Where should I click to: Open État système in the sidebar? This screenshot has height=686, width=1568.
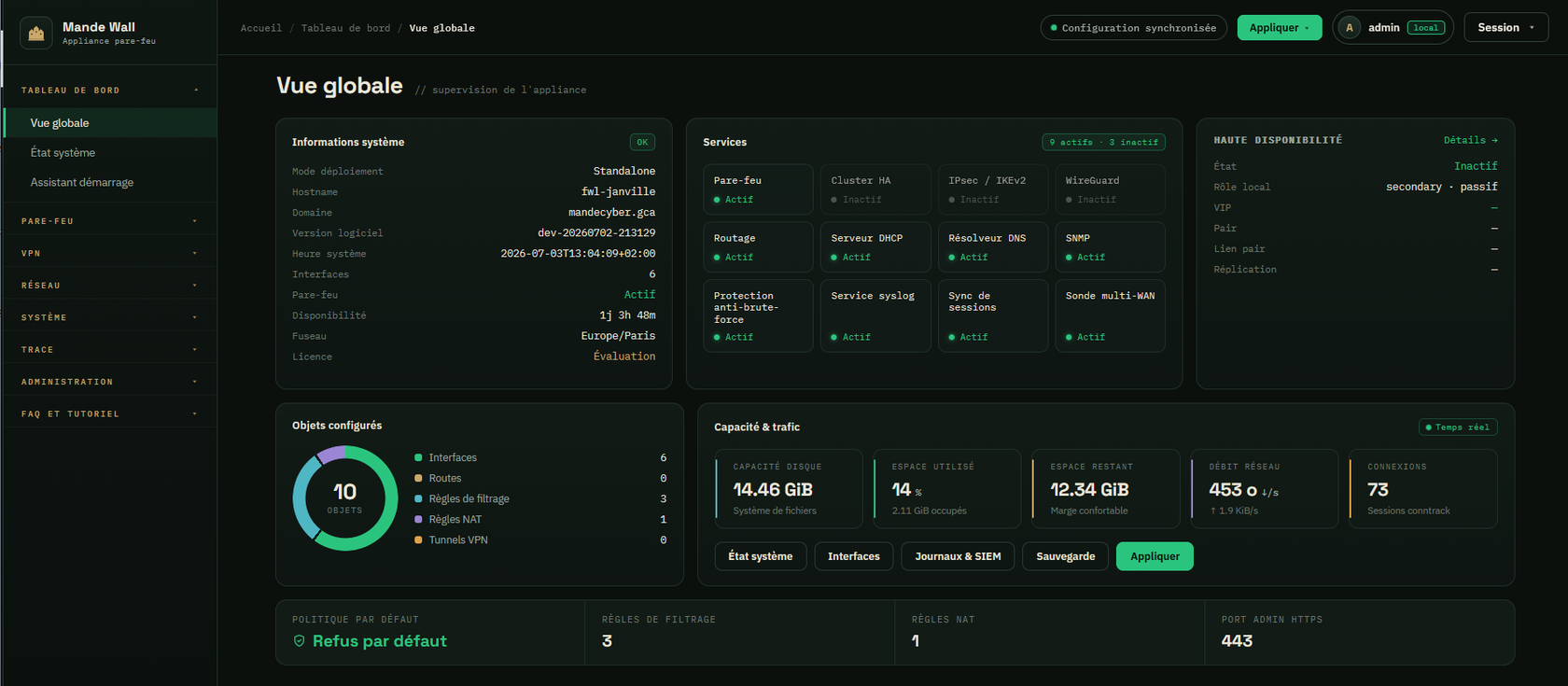pyautogui.click(x=110, y=153)
